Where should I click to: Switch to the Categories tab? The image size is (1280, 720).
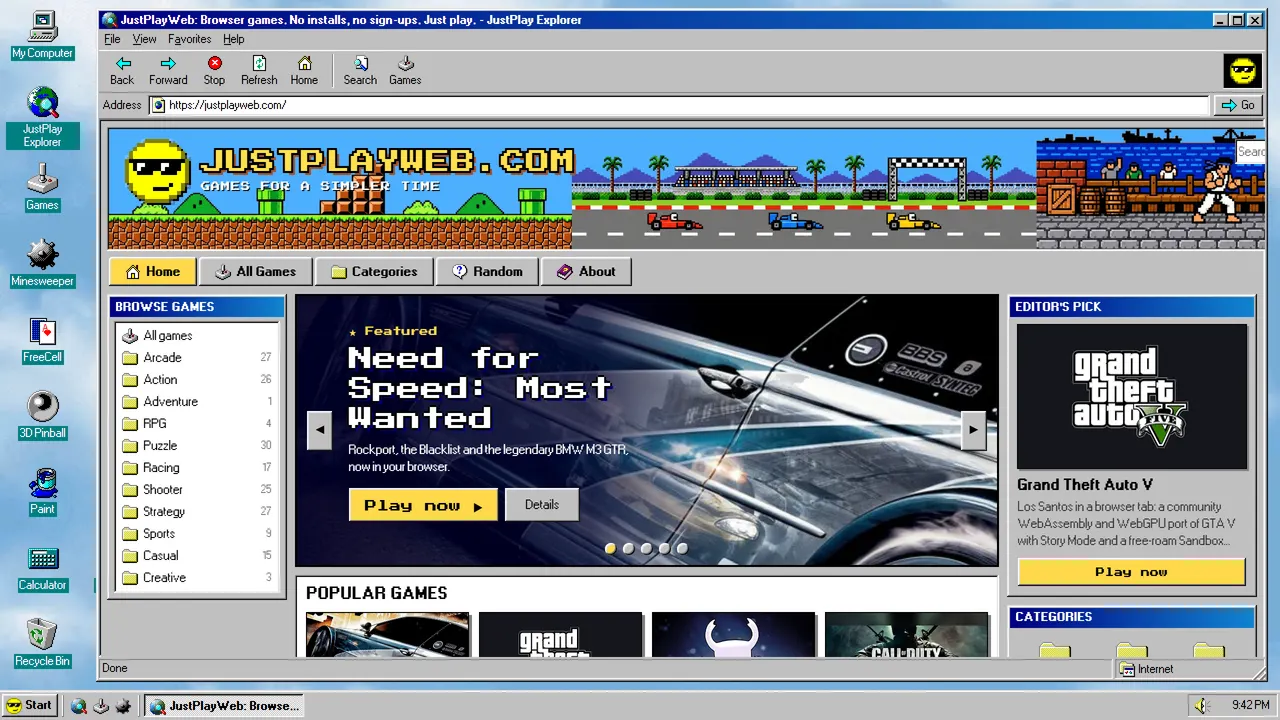[374, 271]
